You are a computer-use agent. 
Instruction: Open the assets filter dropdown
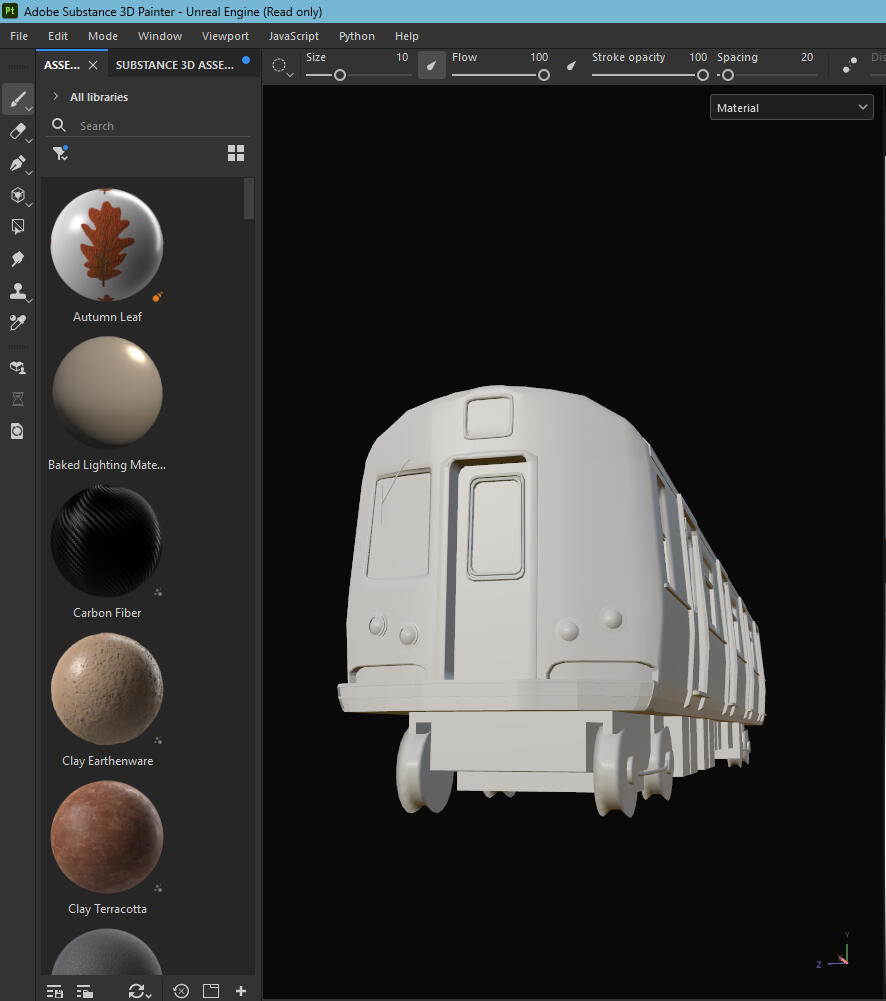[x=60, y=153]
